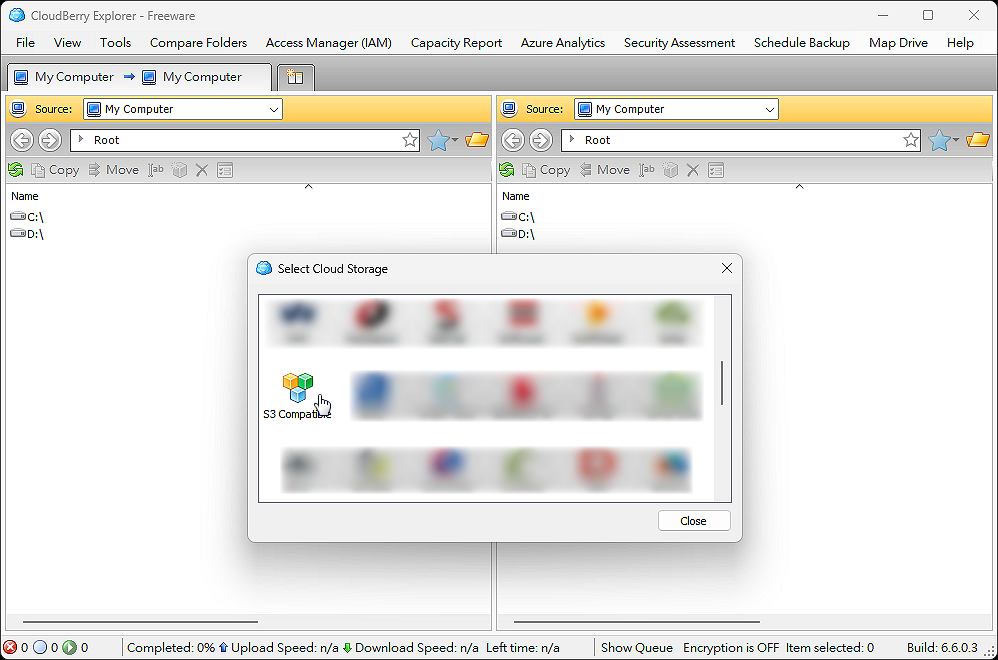
Task: Go back in left pane navigation
Action: (x=22, y=140)
